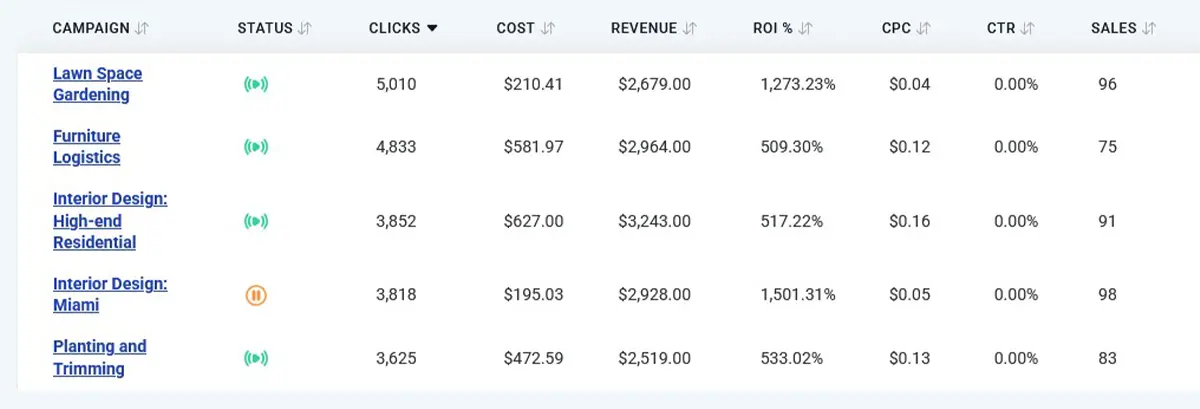Click the paused status icon for Interior Design: Miami
This screenshot has height=409, width=1200.
click(x=256, y=295)
